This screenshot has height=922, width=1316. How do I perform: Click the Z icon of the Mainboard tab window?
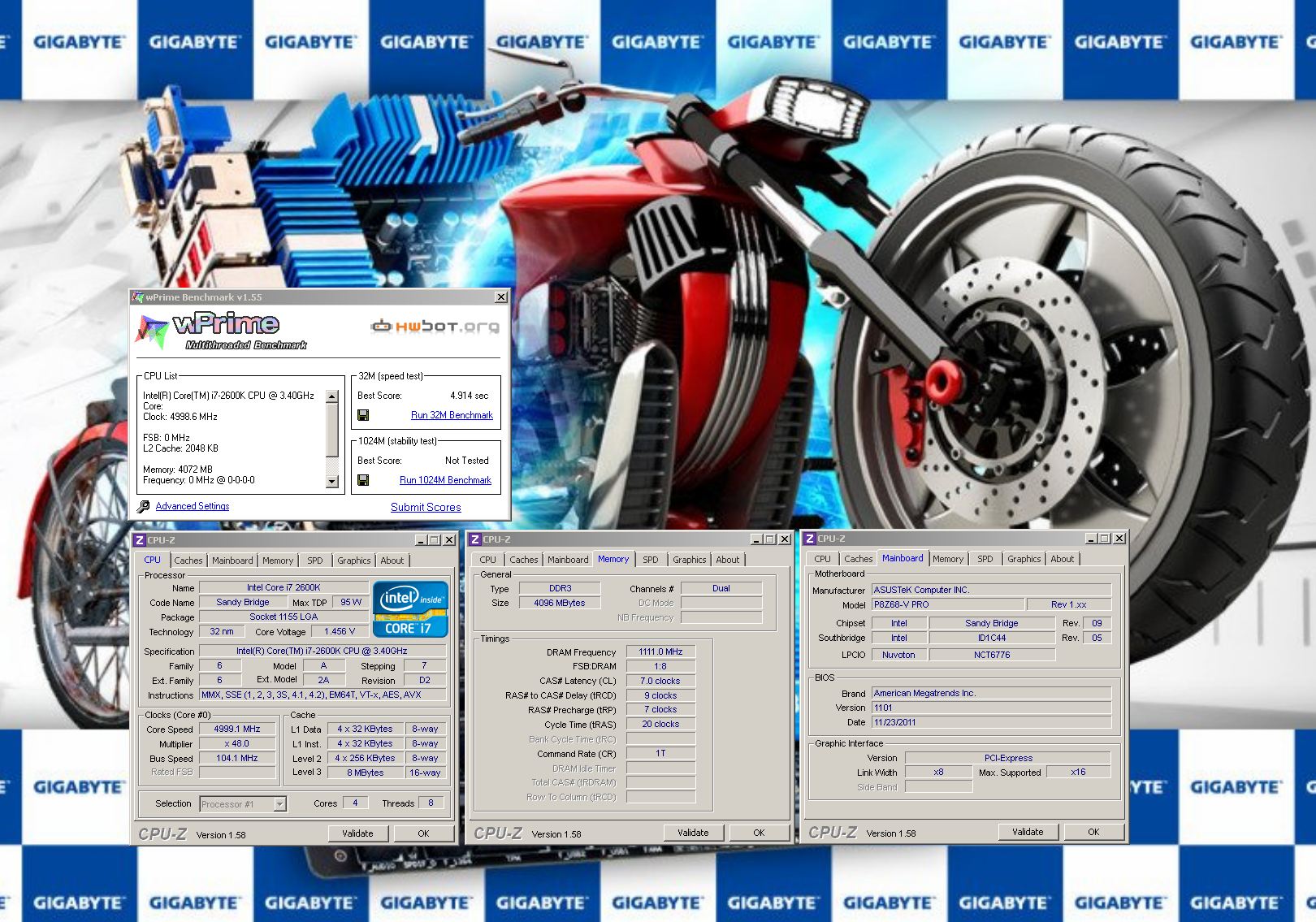[x=810, y=539]
